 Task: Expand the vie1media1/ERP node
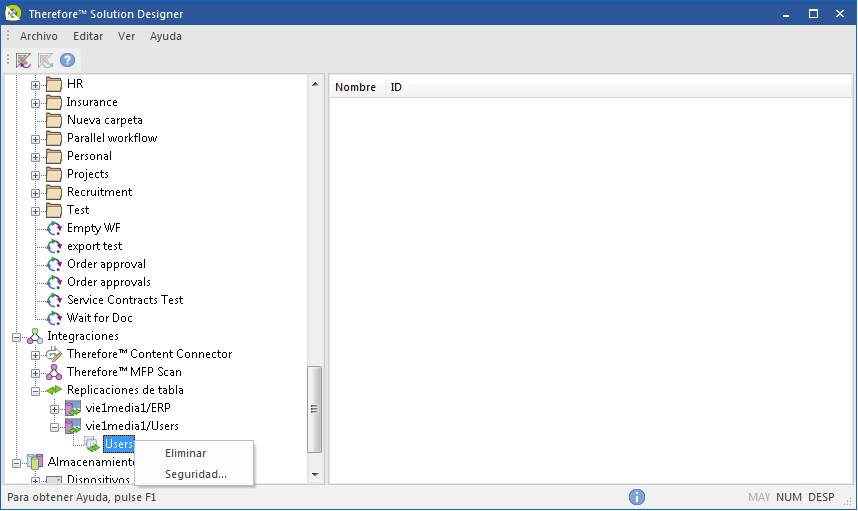54,409
